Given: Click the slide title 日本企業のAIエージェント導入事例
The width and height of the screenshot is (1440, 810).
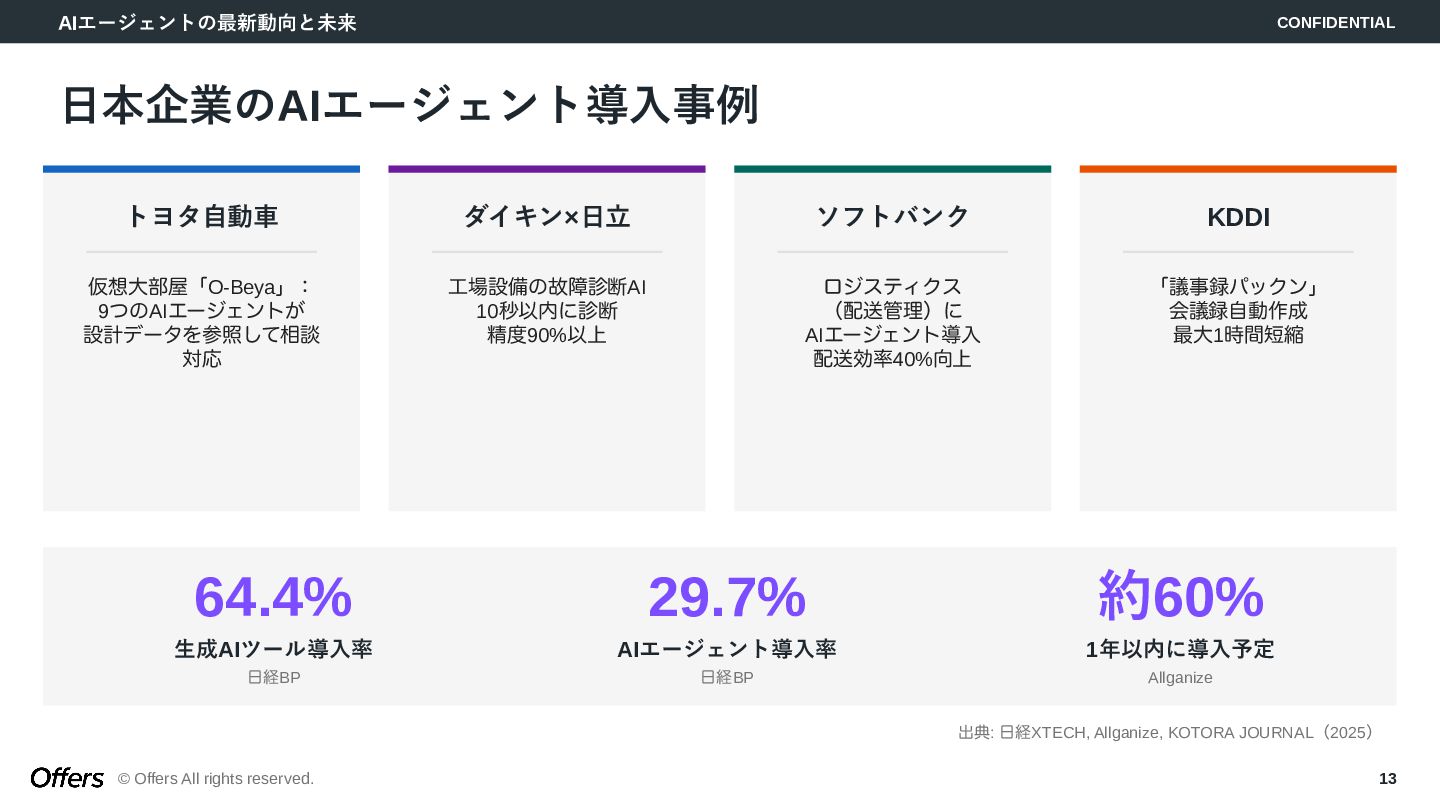Looking at the screenshot, I should tap(410, 105).
